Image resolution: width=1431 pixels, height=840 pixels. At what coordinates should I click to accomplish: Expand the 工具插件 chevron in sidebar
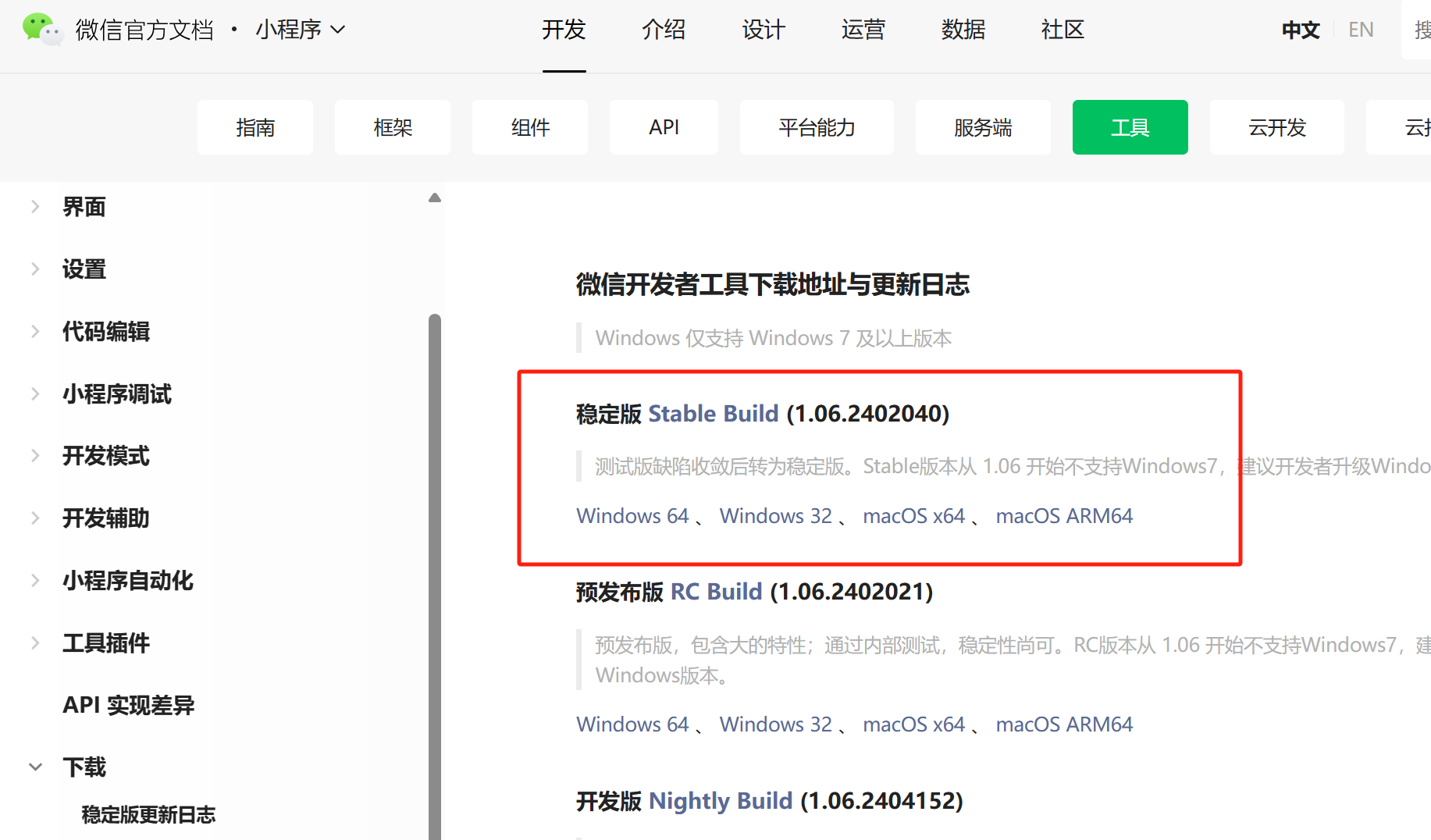(x=35, y=642)
